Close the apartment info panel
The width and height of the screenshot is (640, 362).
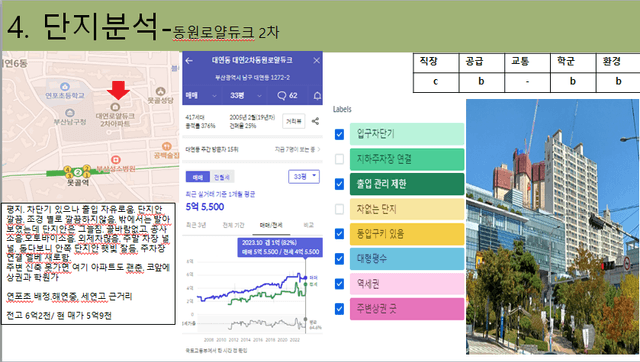click(316, 60)
